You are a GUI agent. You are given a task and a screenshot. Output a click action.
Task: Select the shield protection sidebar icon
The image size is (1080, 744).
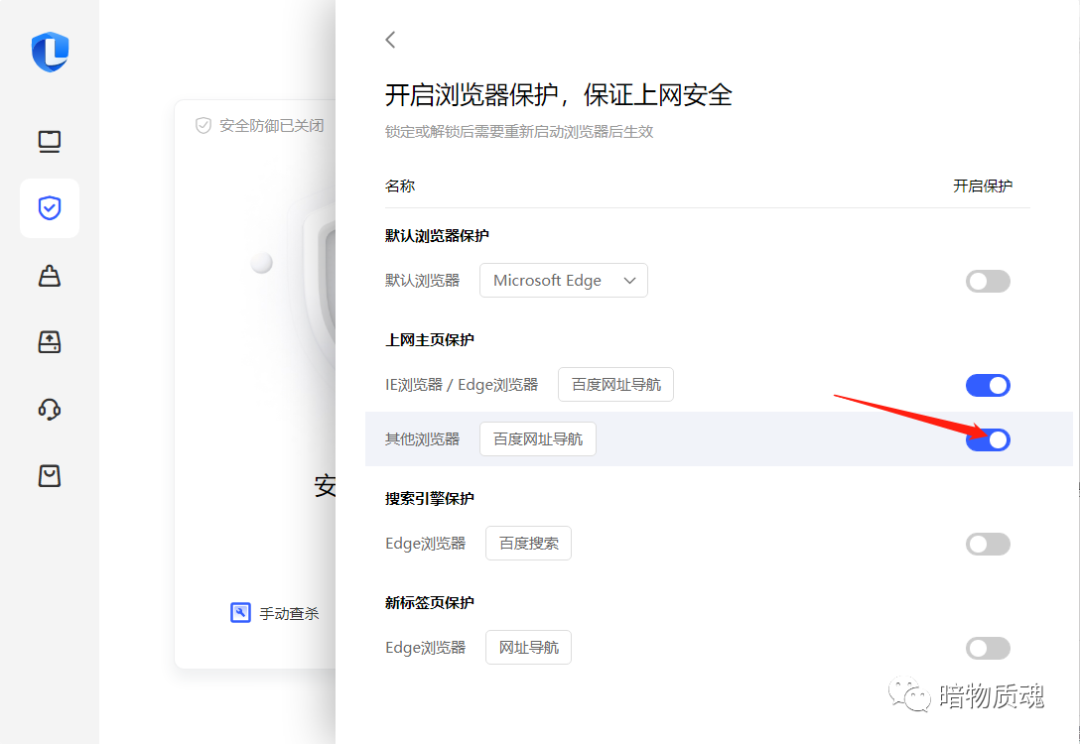pos(50,208)
